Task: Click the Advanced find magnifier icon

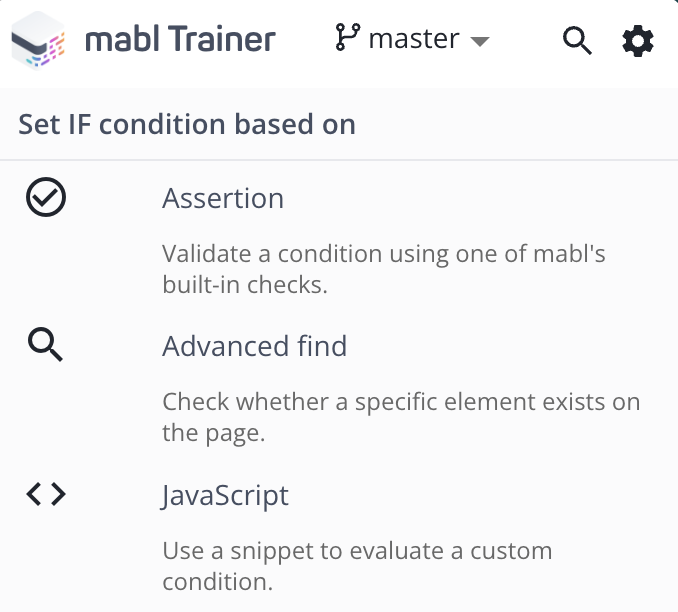Action: pos(45,346)
